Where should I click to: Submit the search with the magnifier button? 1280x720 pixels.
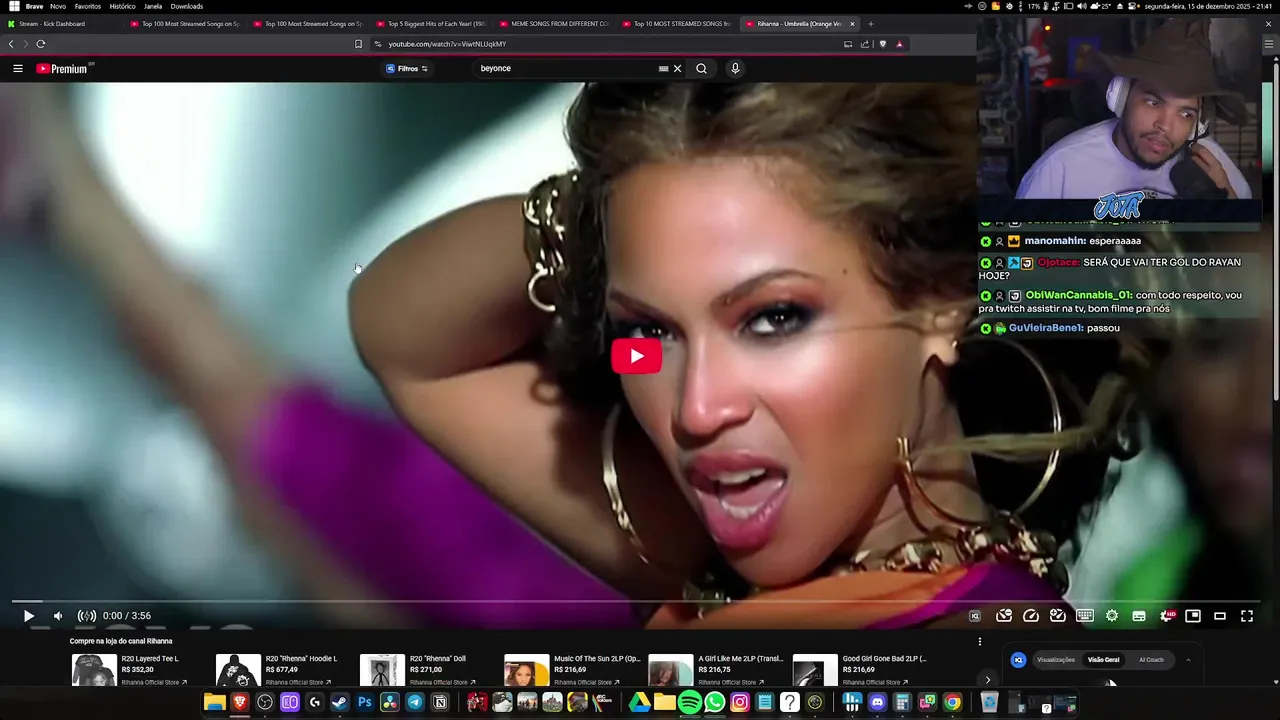point(701,69)
